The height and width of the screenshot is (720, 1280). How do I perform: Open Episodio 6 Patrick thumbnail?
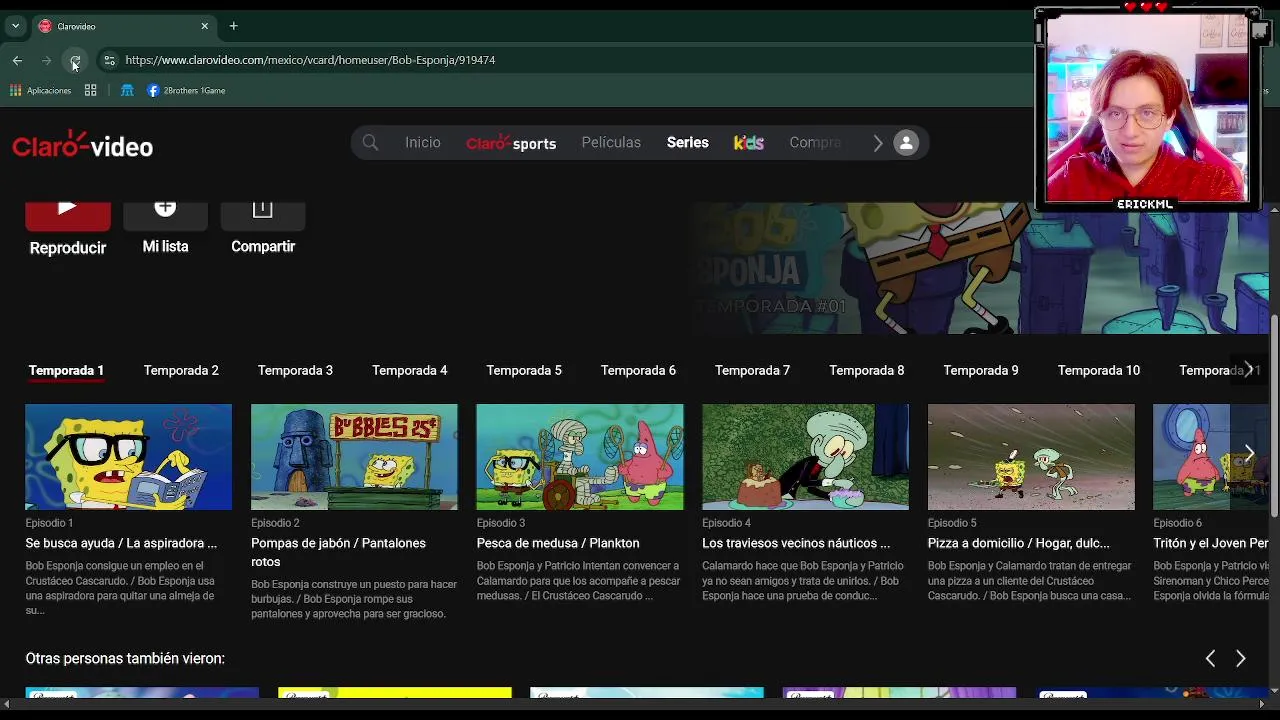click(x=1211, y=457)
